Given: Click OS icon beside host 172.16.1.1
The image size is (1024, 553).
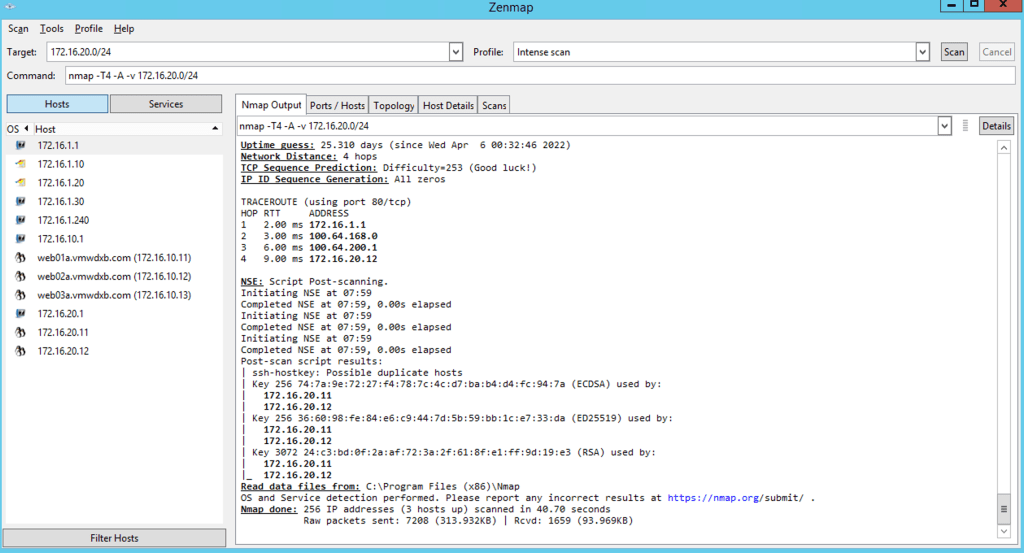Looking at the screenshot, I should pos(19,146).
